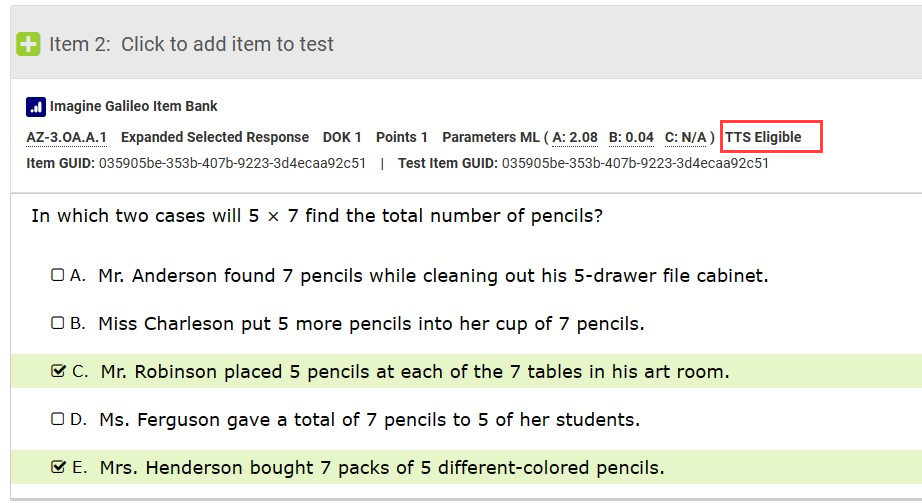Viewport: 922px width, 503px height.
Task: Select the Ms. Ferguson answer text
Action: point(369,419)
